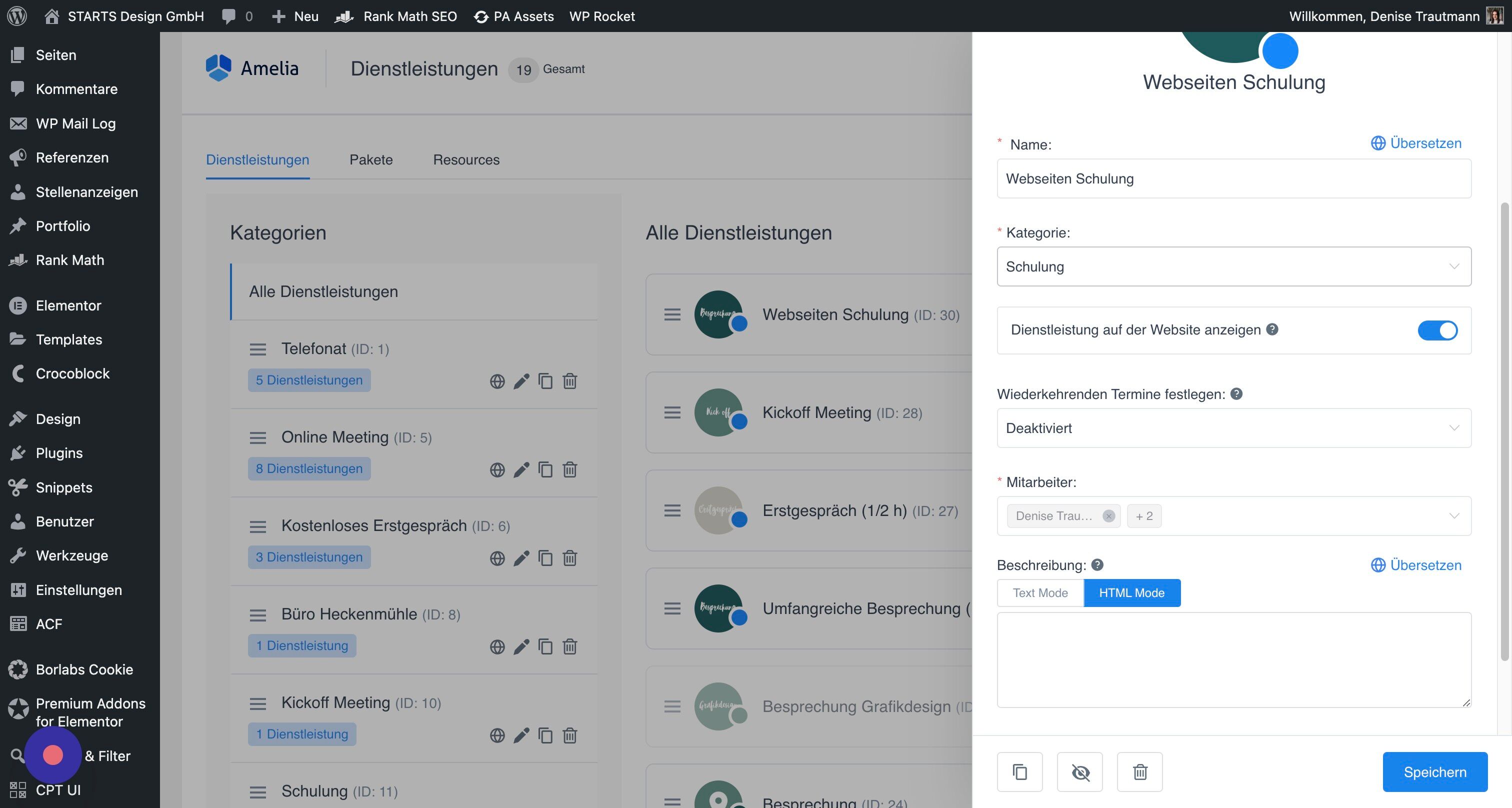The width and height of the screenshot is (1512, 808).
Task: Open the comments bubble in admin bar
Action: pyautogui.click(x=237, y=16)
